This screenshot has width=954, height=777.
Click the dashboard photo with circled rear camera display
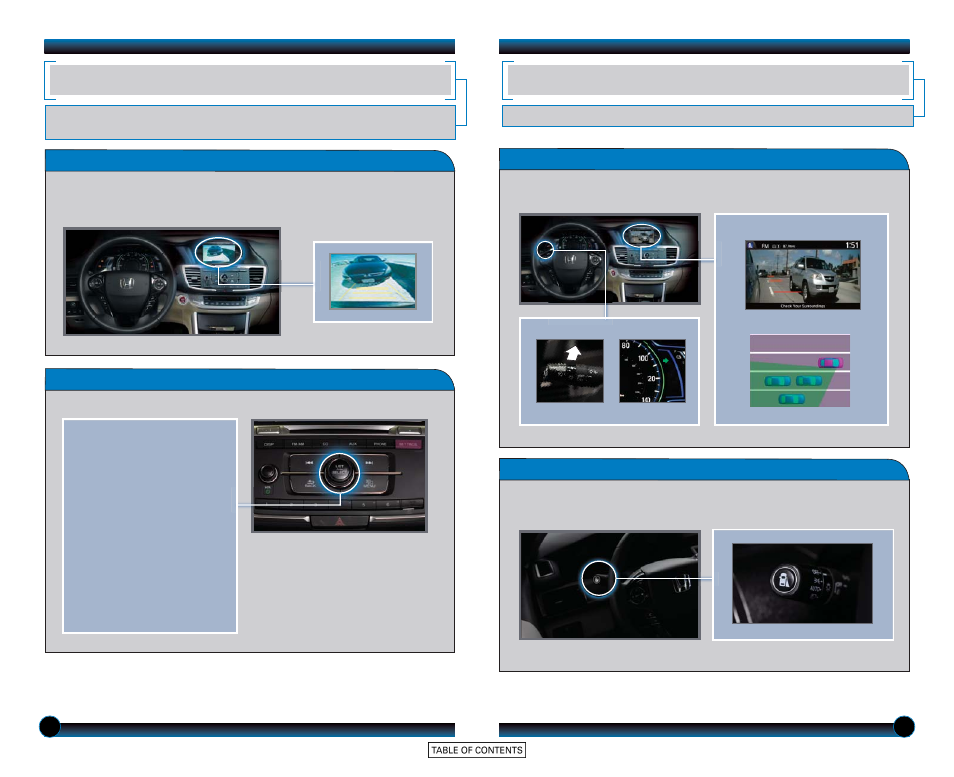172,282
